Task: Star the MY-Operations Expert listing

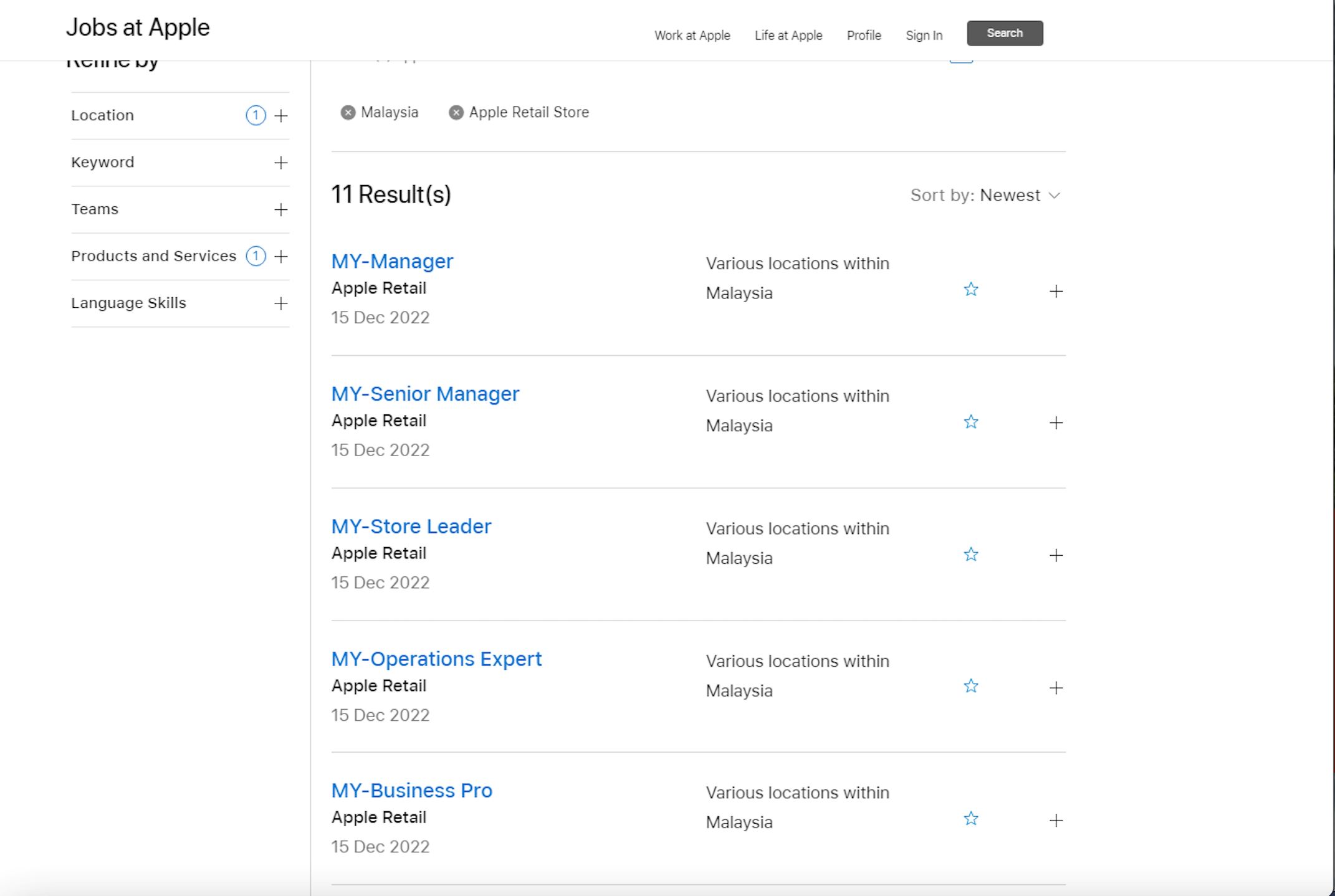Action: point(970,687)
